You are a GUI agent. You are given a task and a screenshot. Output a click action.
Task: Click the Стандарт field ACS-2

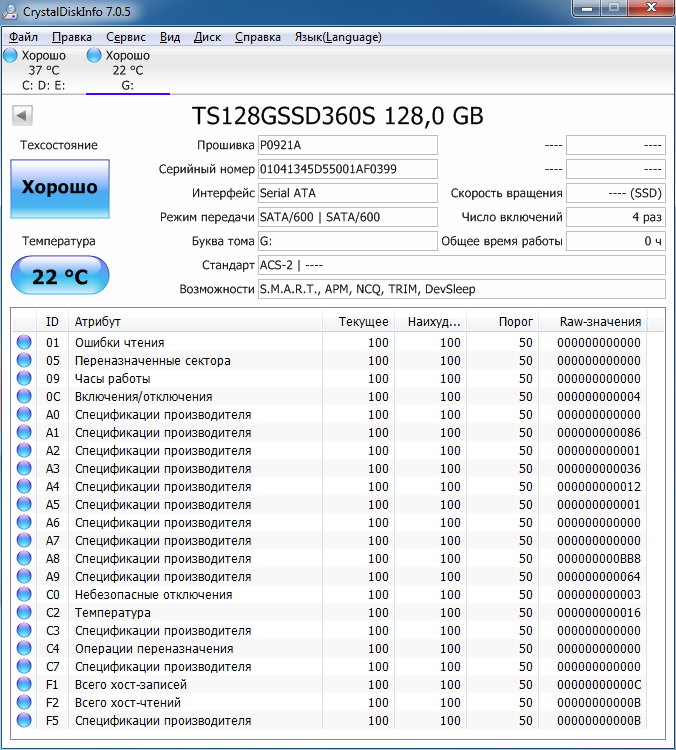pyautogui.click(x=462, y=265)
